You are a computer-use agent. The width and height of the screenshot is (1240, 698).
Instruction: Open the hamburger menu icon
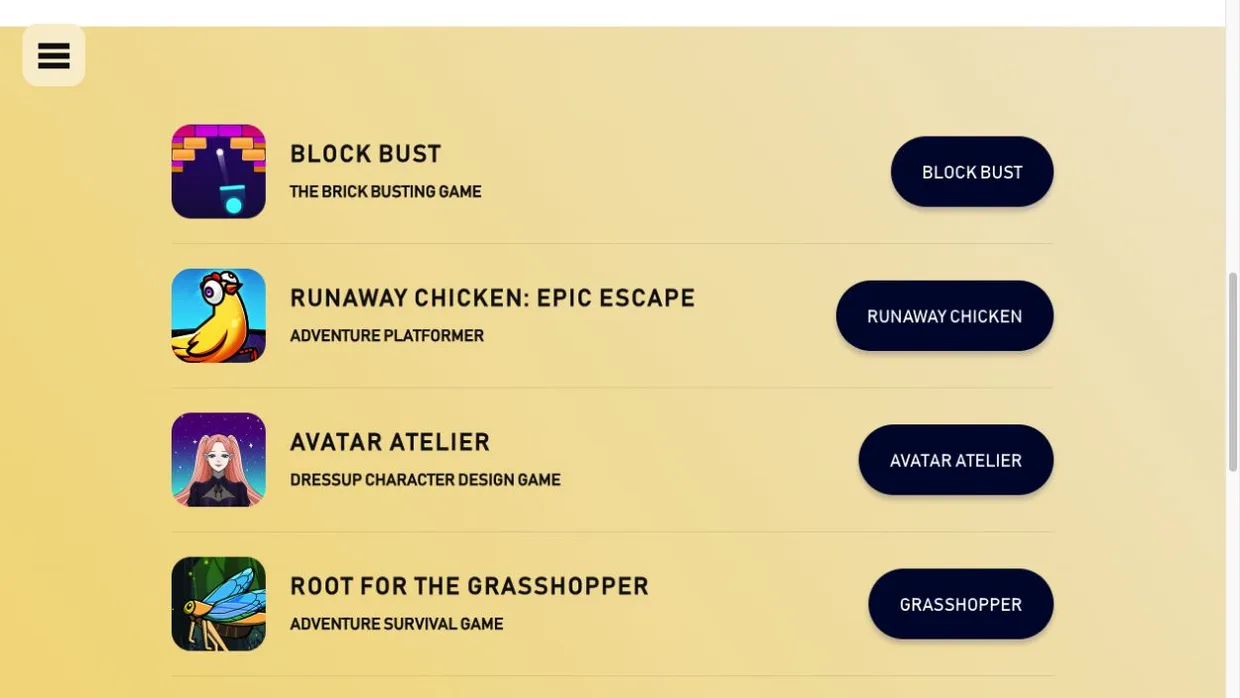pyautogui.click(x=54, y=55)
